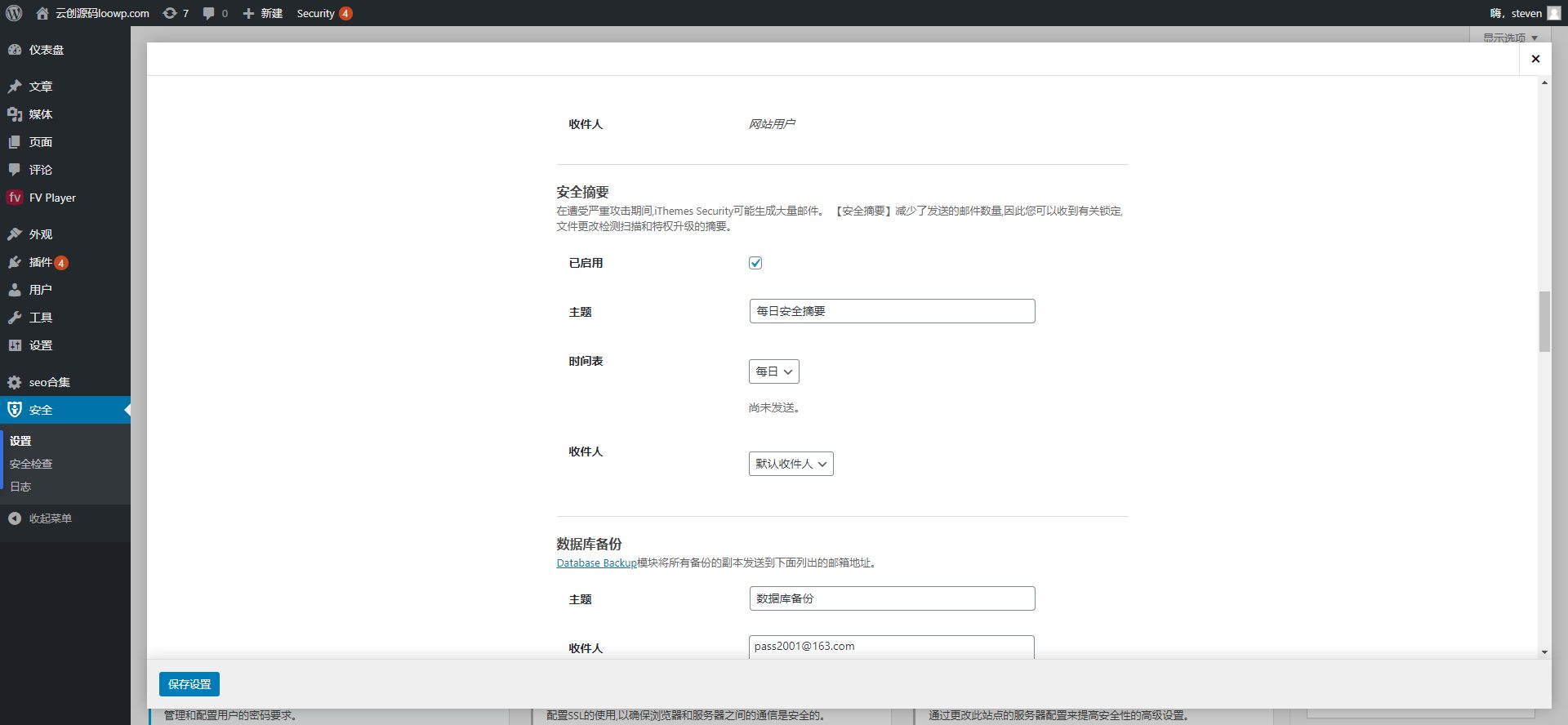Image resolution: width=1568 pixels, height=725 pixels.
Task: Open the comments bubble icon in admin bar
Action: [x=209, y=13]
